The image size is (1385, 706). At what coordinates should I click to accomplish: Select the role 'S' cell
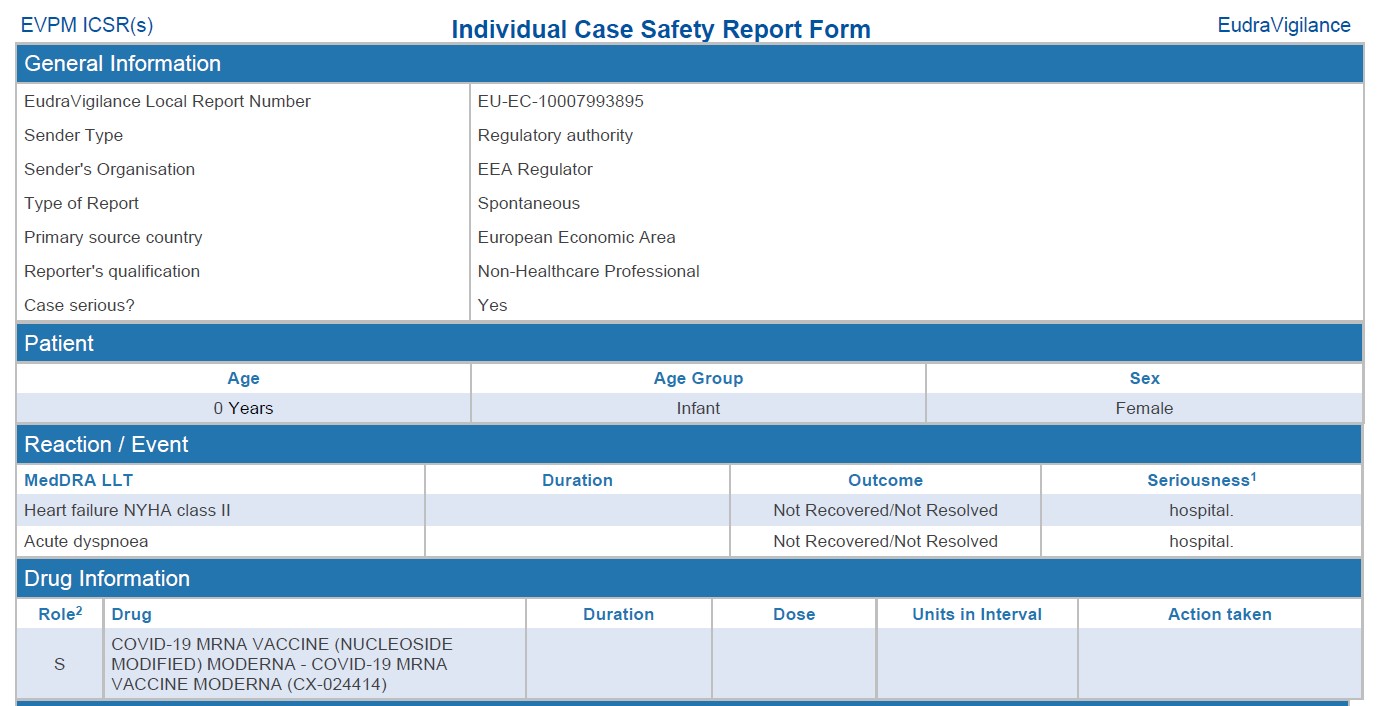pyautogui.click(x=60, y=664)
